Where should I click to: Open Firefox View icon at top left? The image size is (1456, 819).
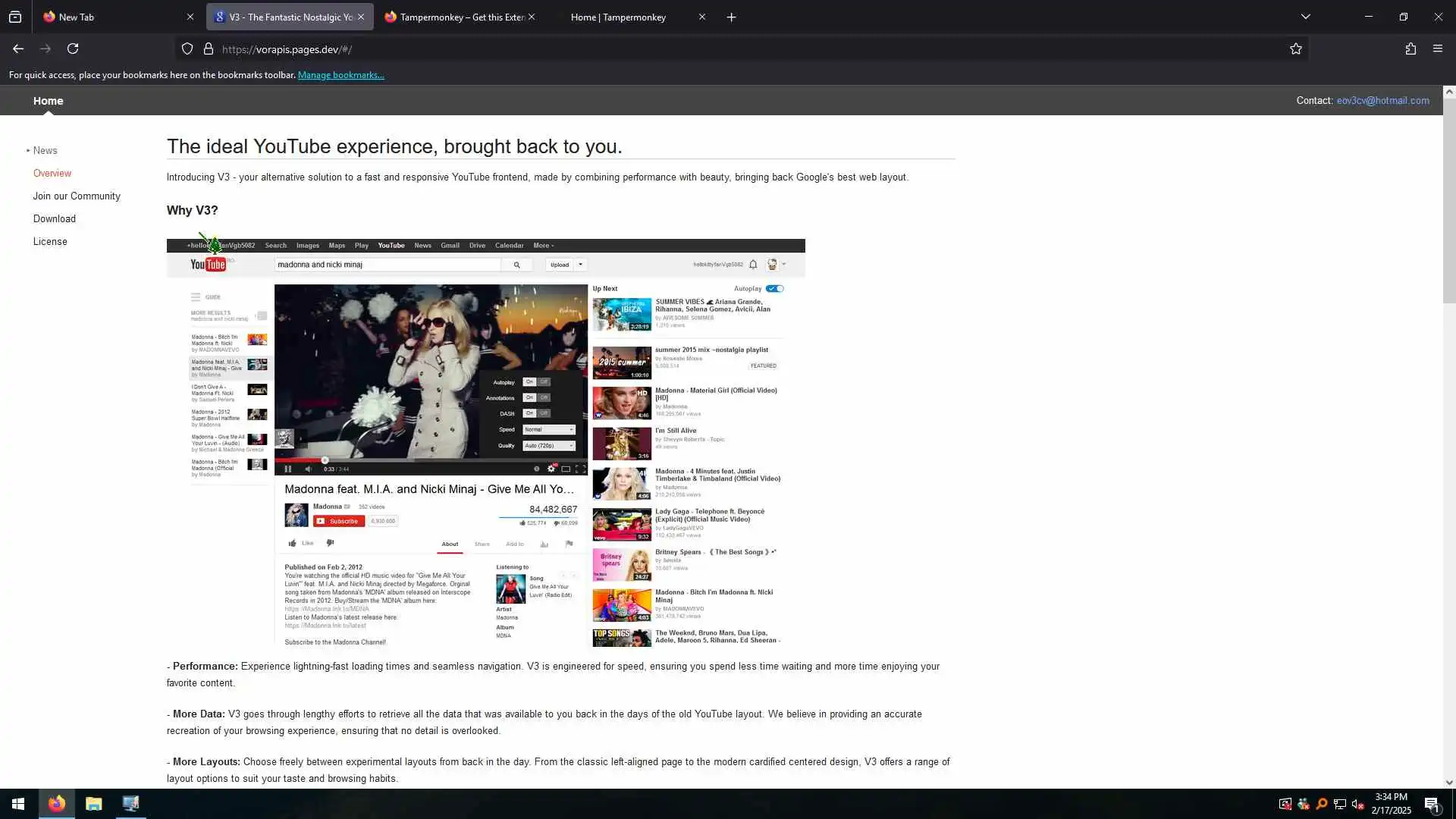[x=15, y=17]
